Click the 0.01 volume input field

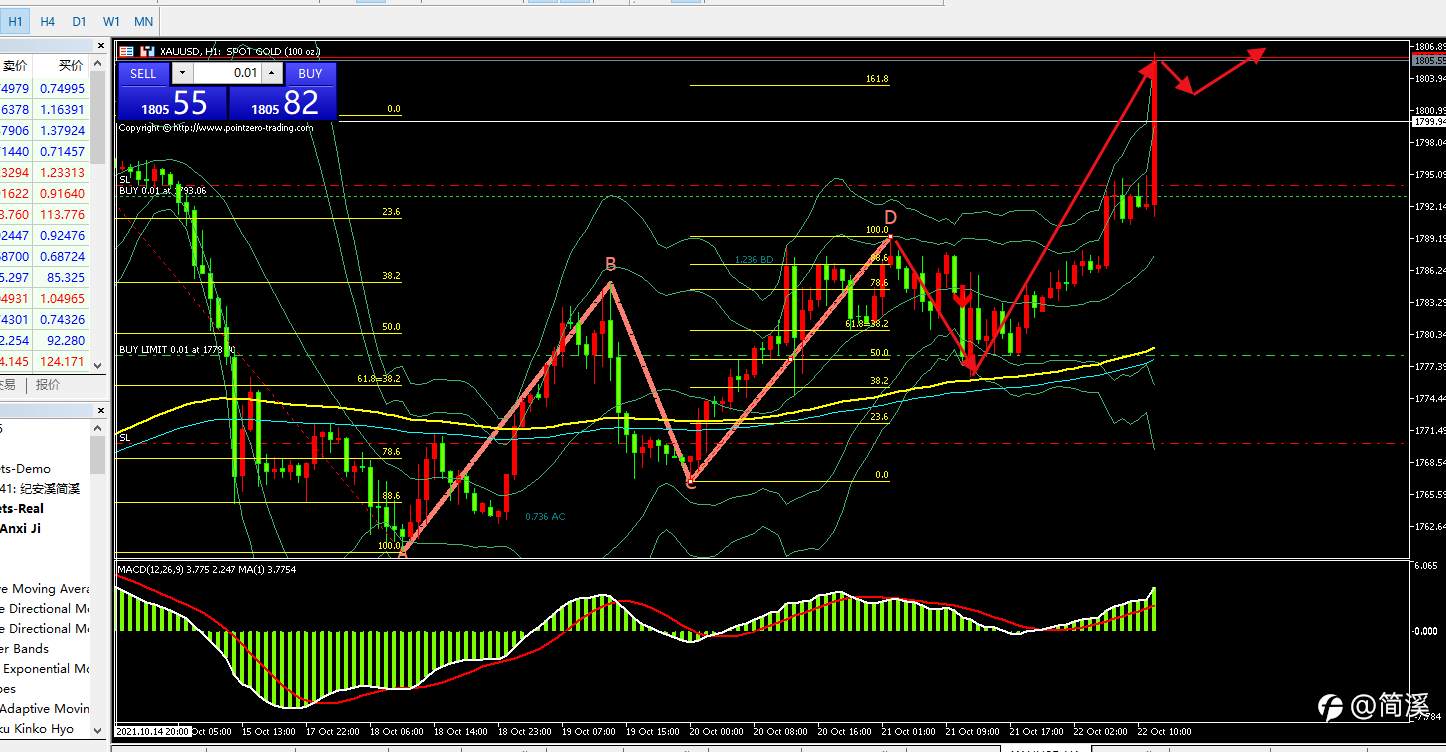(x=227, y=73)
